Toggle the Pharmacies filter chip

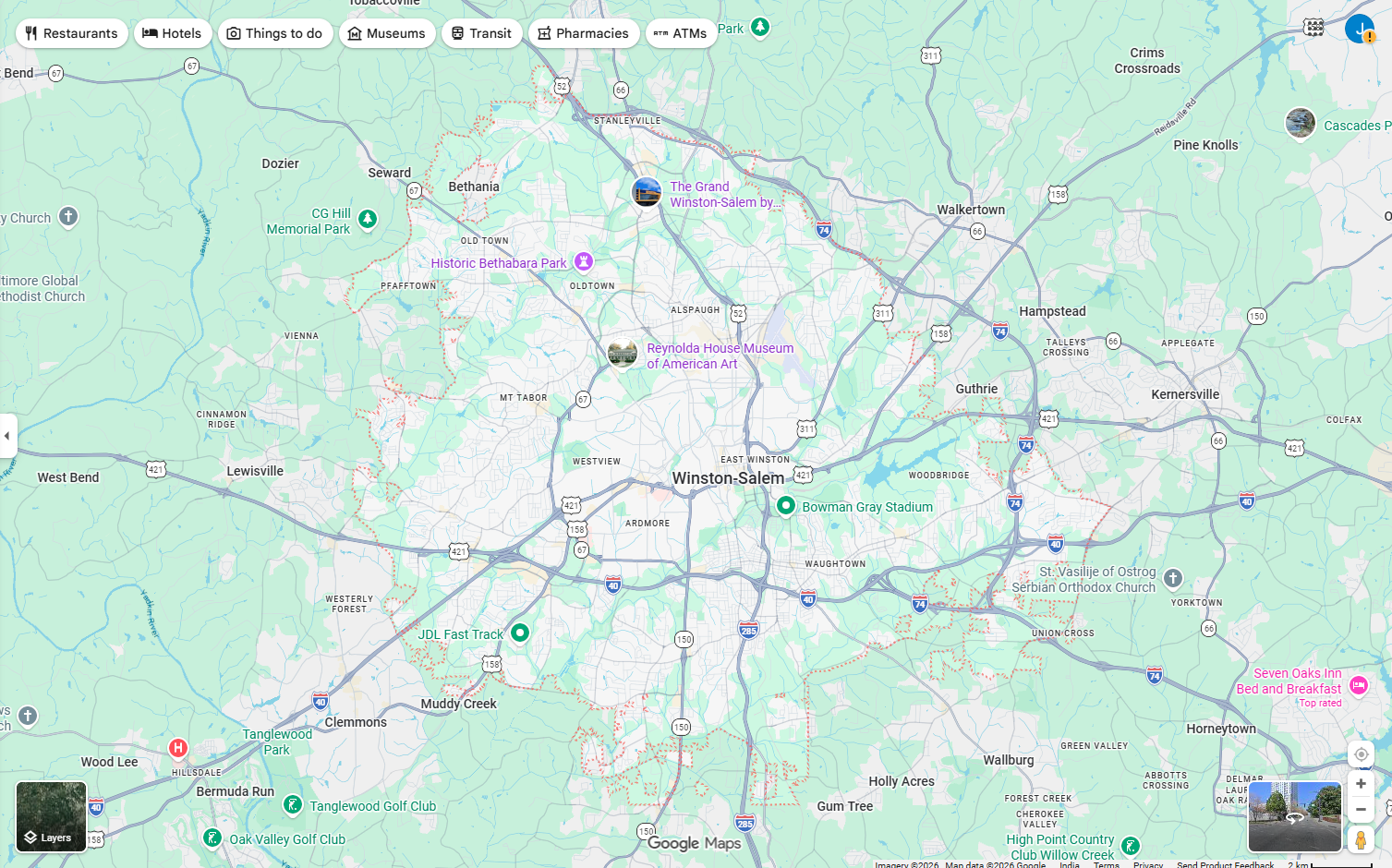click(584, 32)
